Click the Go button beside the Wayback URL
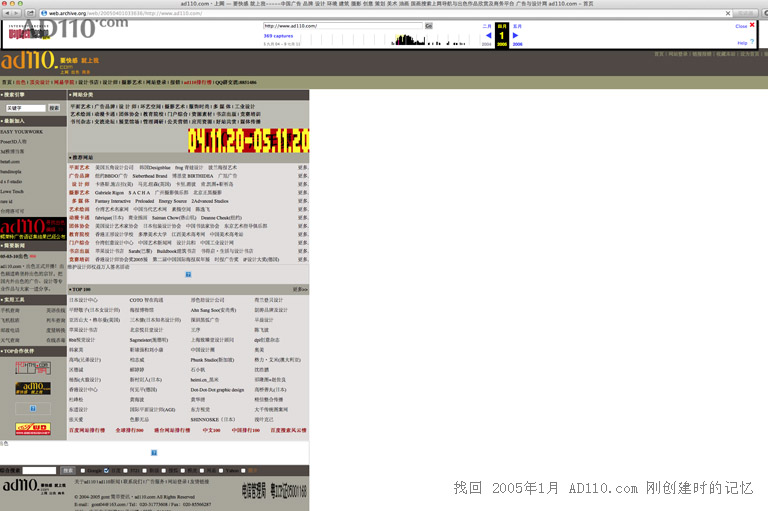 coord(429,26)
